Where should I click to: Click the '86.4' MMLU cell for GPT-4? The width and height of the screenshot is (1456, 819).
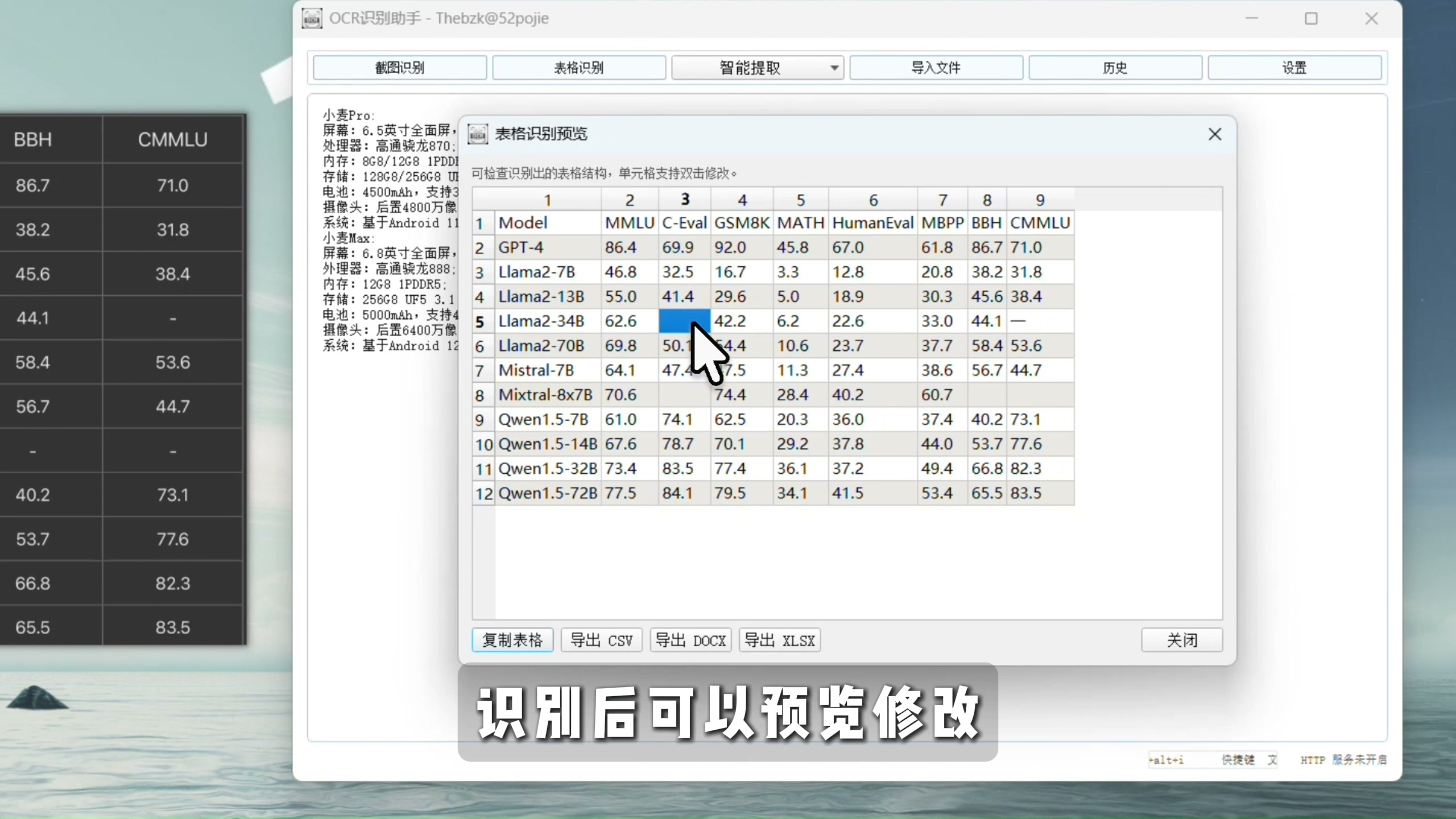[630, 247]
